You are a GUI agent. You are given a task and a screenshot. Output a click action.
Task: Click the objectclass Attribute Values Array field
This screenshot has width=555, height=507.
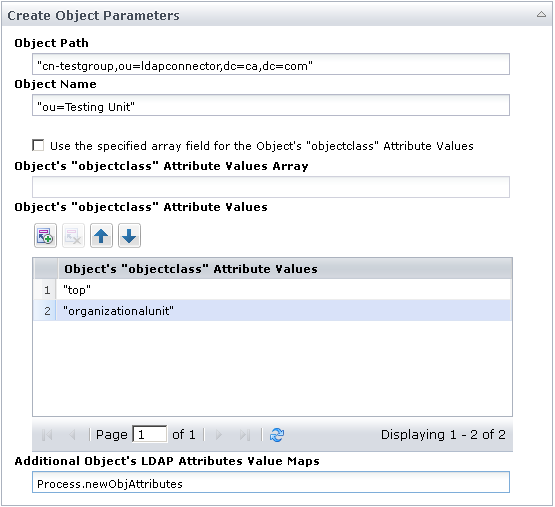coord(271,187)
